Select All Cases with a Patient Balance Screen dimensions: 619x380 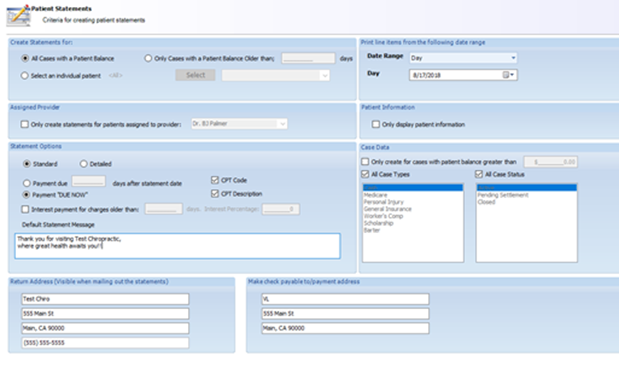click(25, 58)
